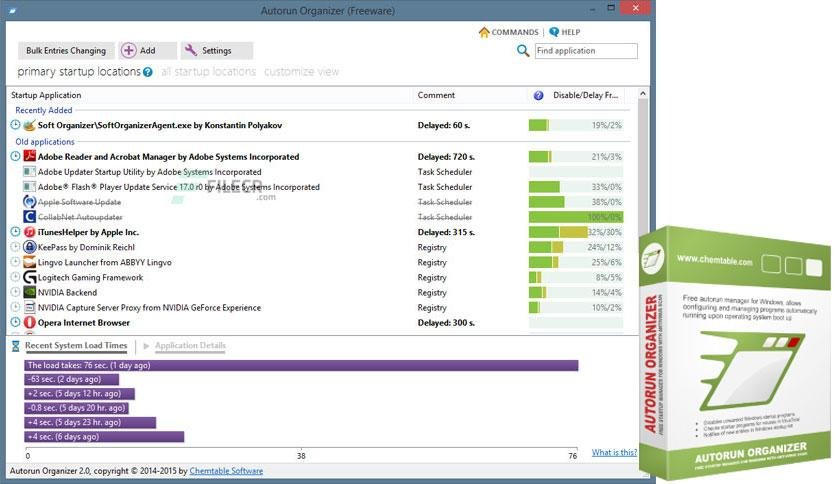Click the Delayed: 300 s. comment

[446, 322]
